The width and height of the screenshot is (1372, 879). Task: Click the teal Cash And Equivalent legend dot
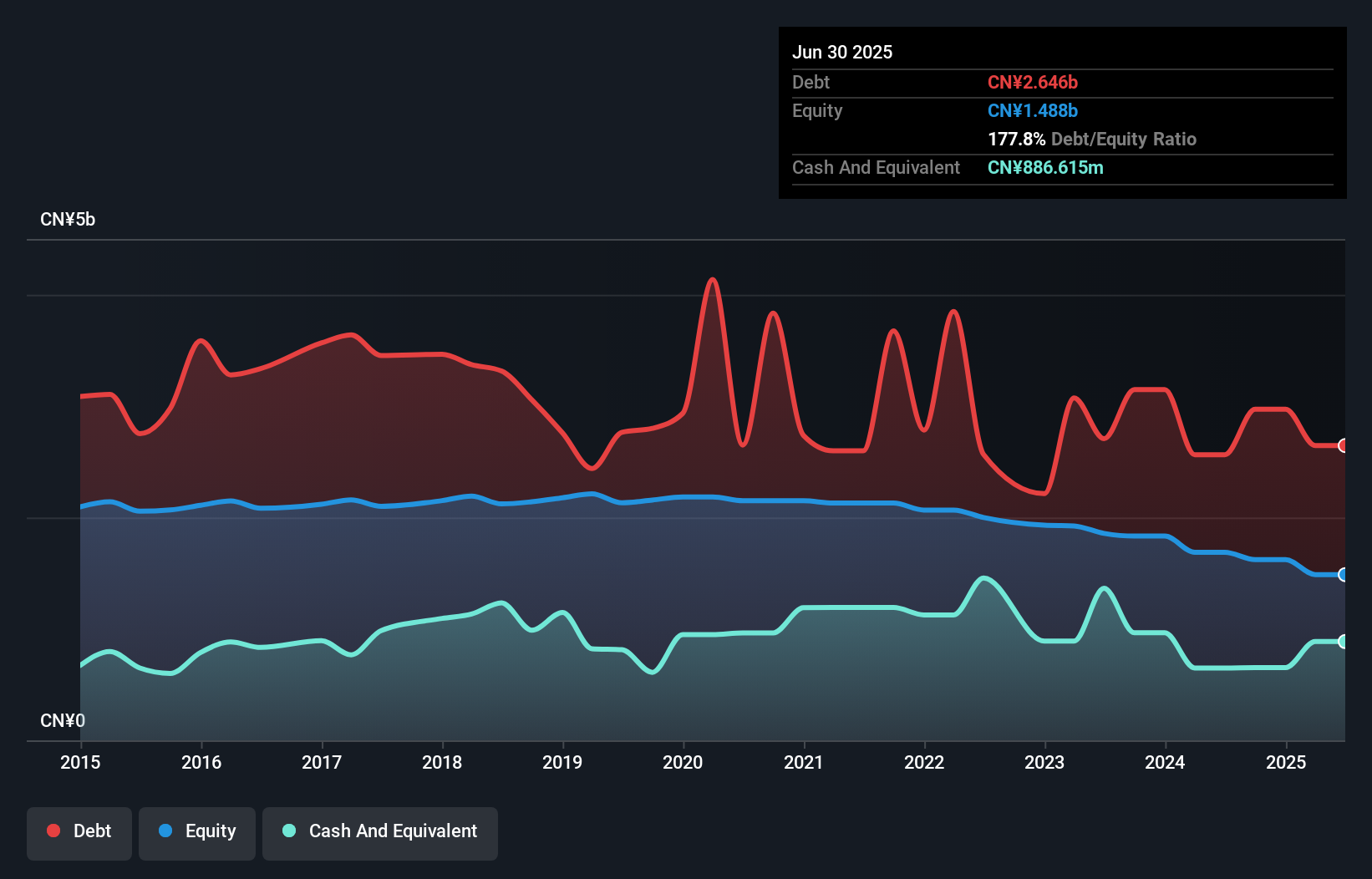tap(288, 831)
